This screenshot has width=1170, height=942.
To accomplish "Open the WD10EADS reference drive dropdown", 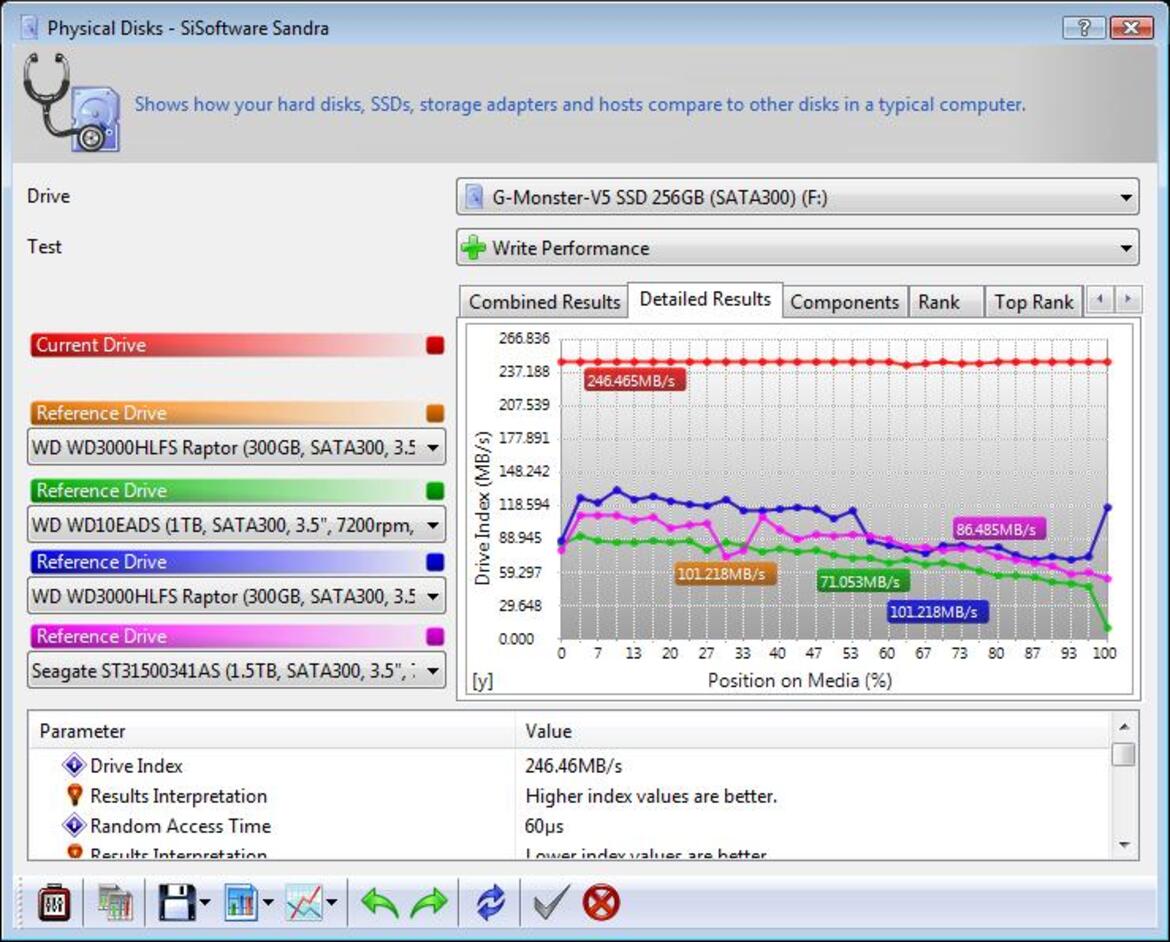I will pyautogui.click(x=236, y=525).
